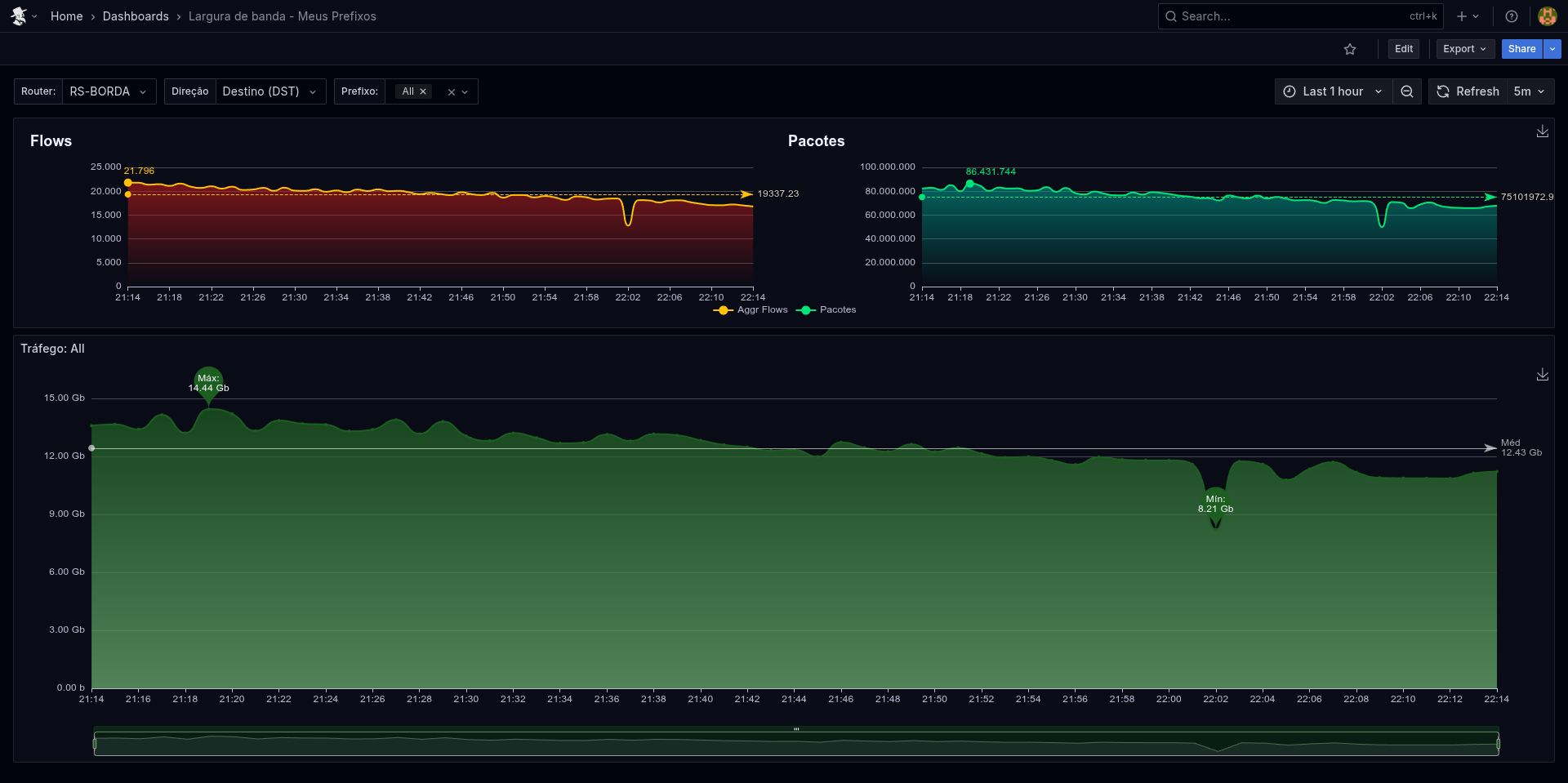Toggle Aggr Flows series in legend
This screenshot has width=1568, height=783.
point(751,310)
